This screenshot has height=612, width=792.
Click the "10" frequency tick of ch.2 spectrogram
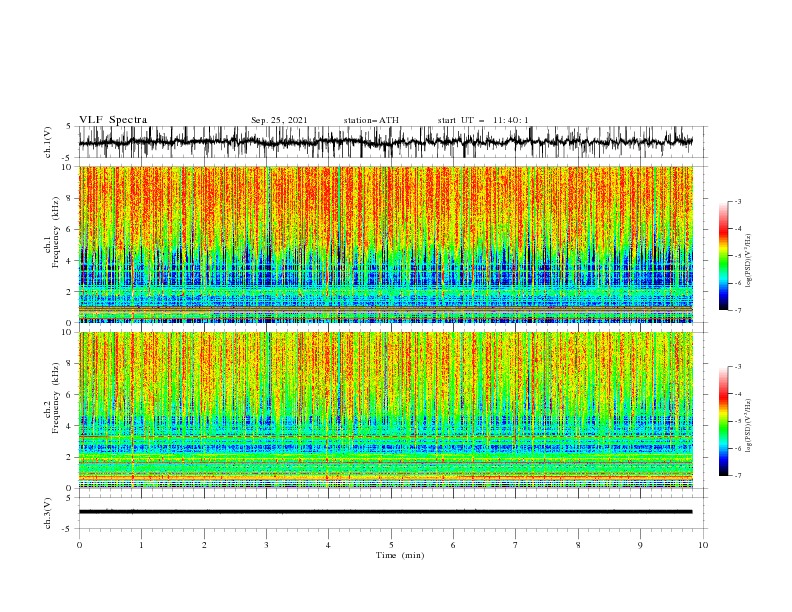(67, 332)
